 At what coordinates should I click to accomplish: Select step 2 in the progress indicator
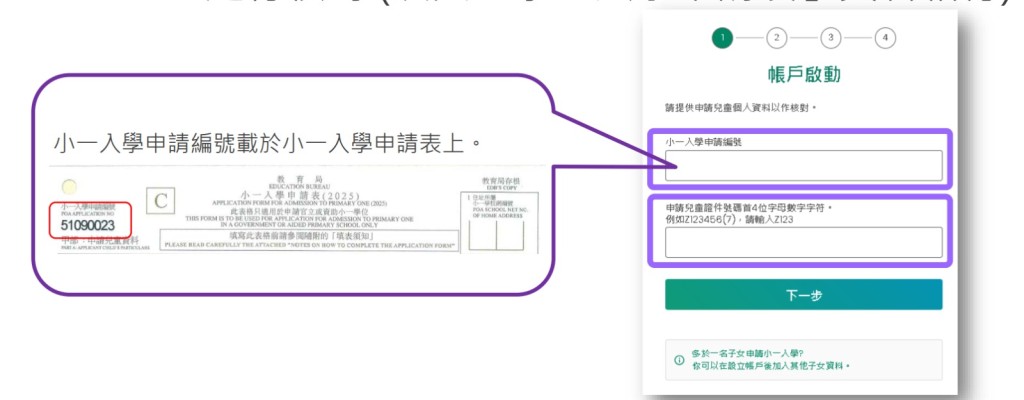[x=776, y=38]
